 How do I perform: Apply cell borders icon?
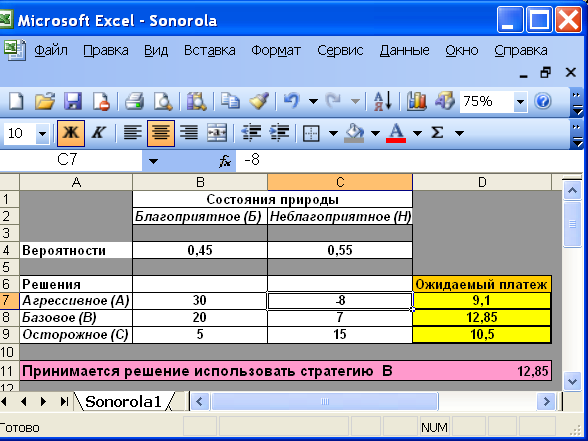[311, 133]
